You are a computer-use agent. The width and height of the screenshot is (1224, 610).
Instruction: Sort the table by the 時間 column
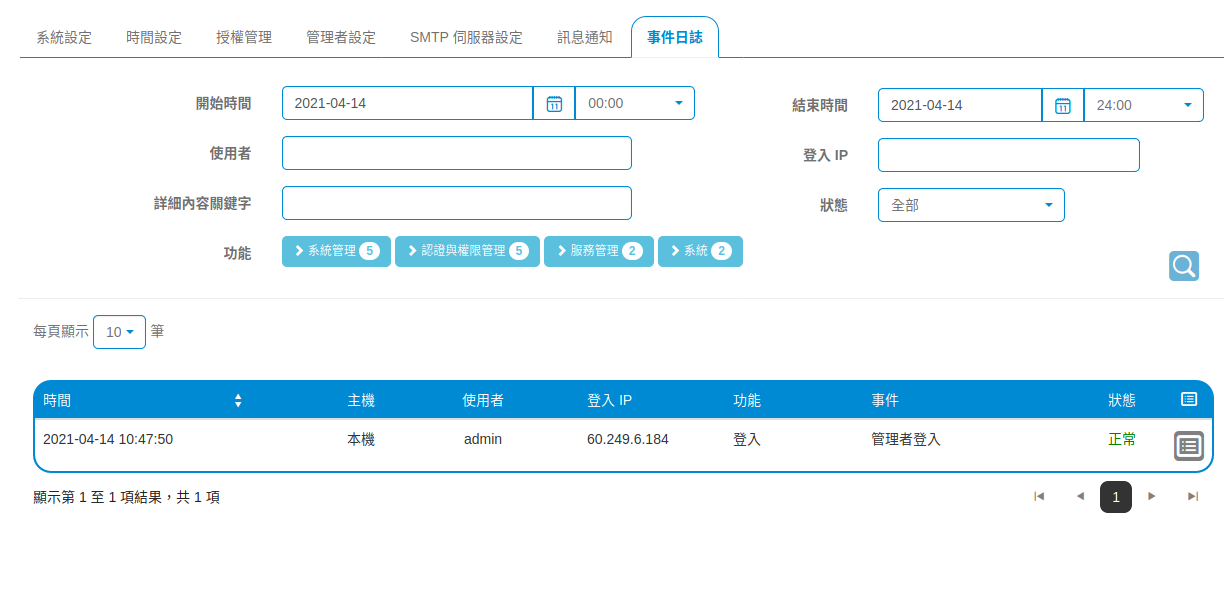tap(238, 401)
